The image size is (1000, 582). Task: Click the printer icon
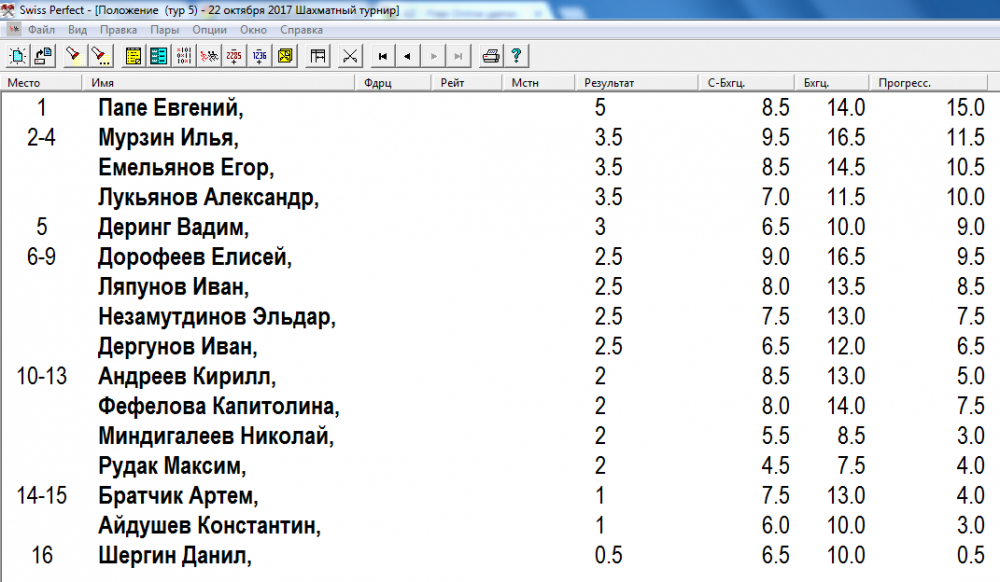(x=490, y=56)
